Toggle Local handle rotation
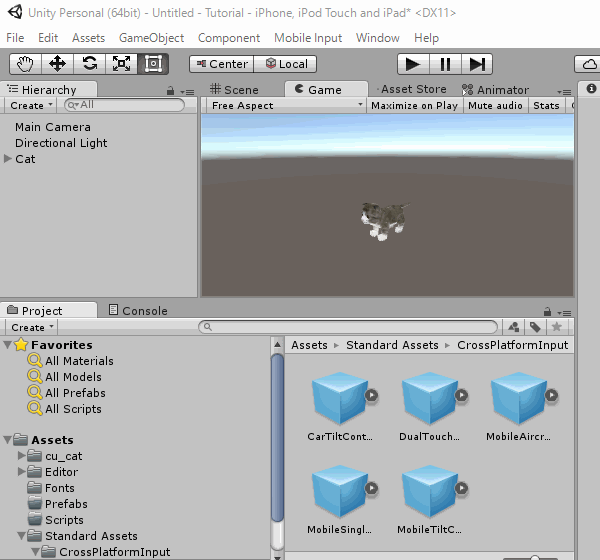 click(x=285, y=64)
